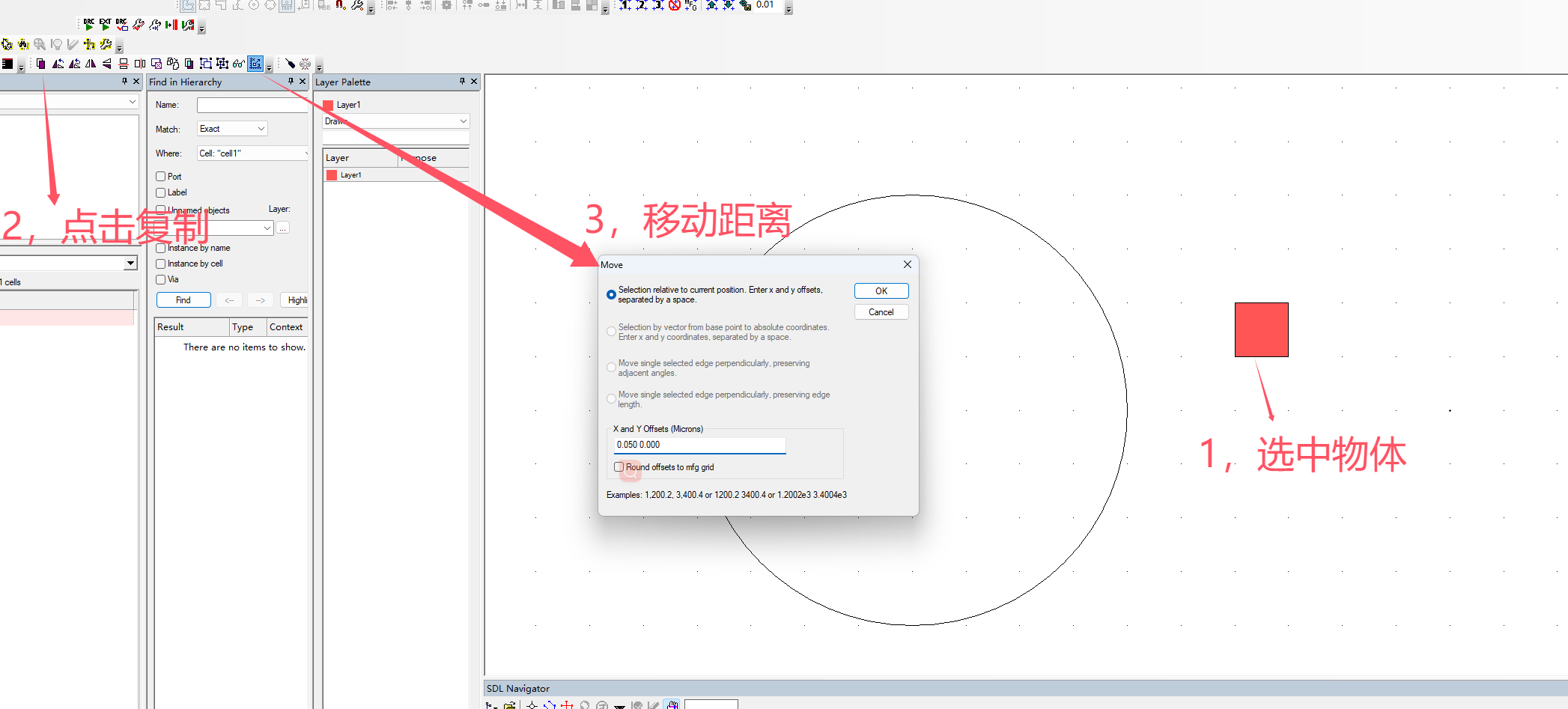Click the Result column header

click(192, 327)
